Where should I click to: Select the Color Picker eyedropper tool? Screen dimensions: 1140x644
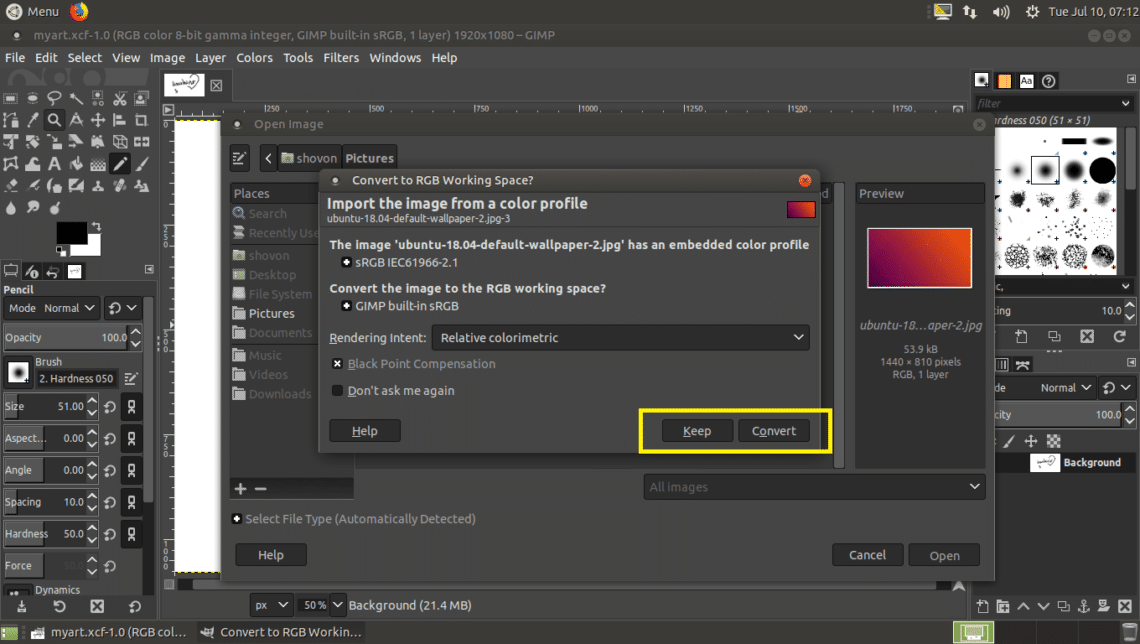point(32,120)
